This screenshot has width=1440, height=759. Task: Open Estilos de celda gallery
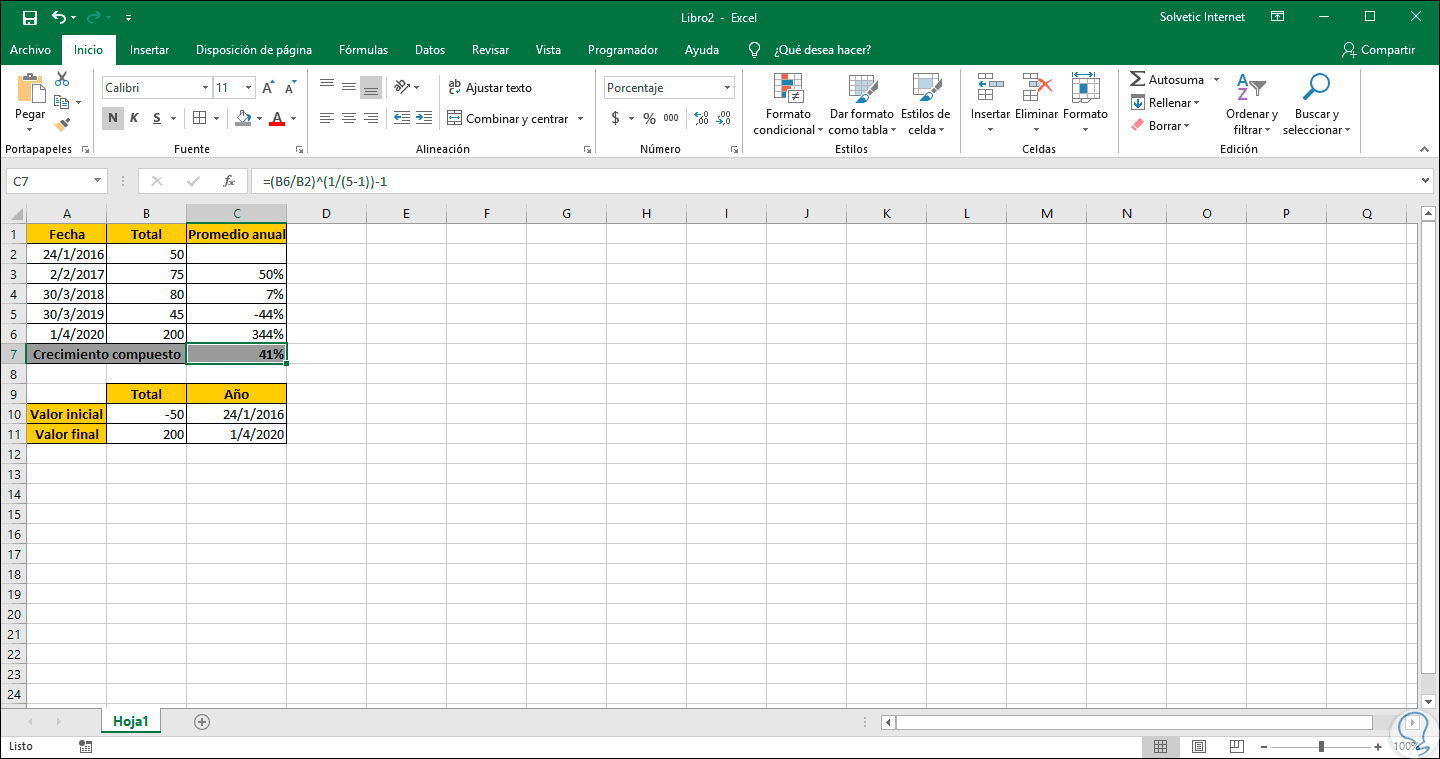tap(925, 104)
